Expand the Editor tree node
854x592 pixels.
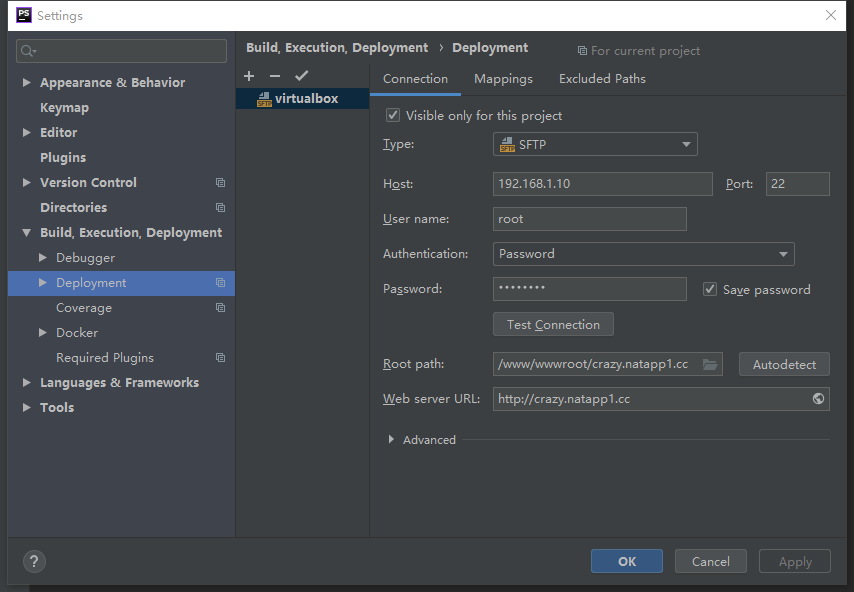pos(26,132)
